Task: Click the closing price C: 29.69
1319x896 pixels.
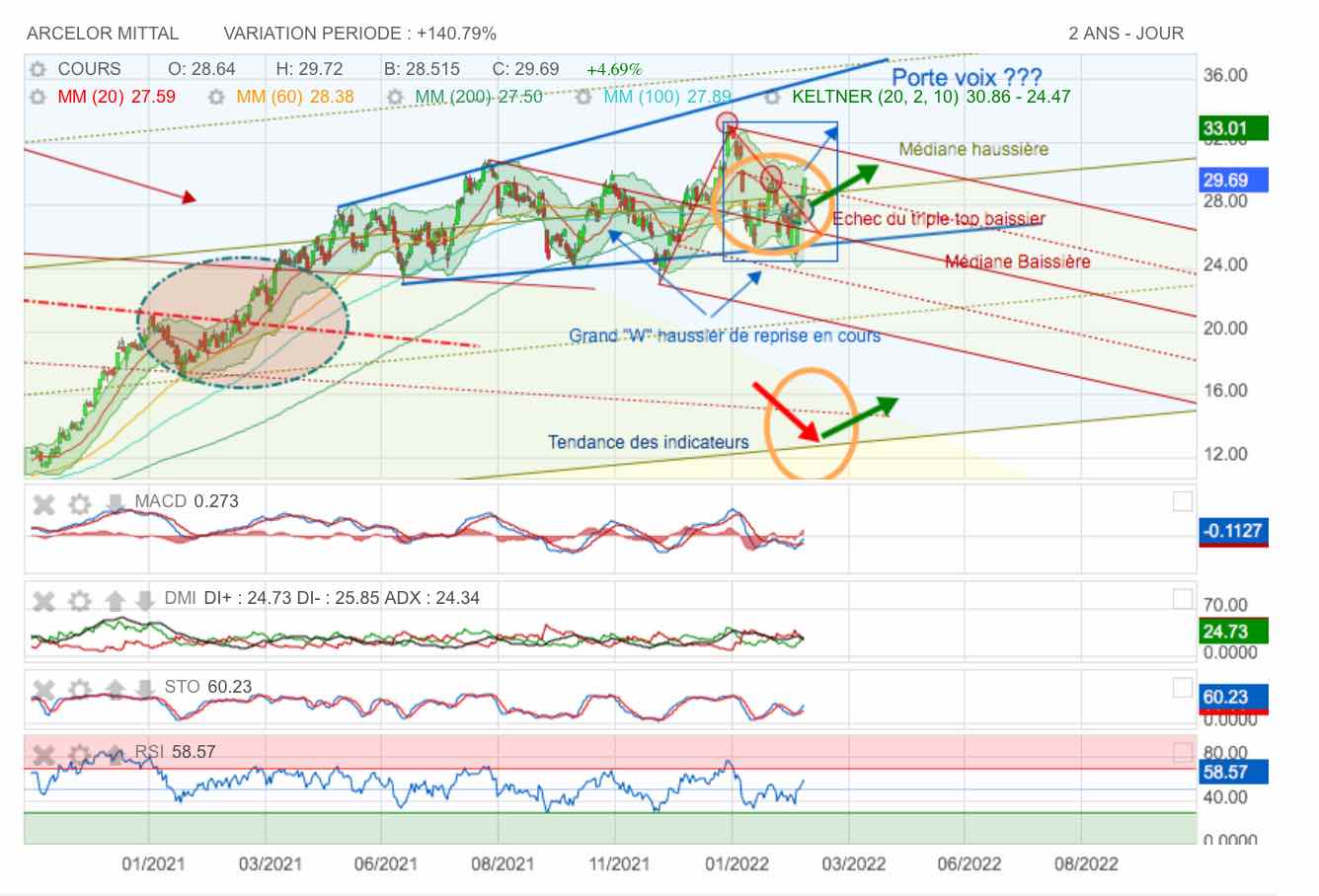Action: (525, 69)
